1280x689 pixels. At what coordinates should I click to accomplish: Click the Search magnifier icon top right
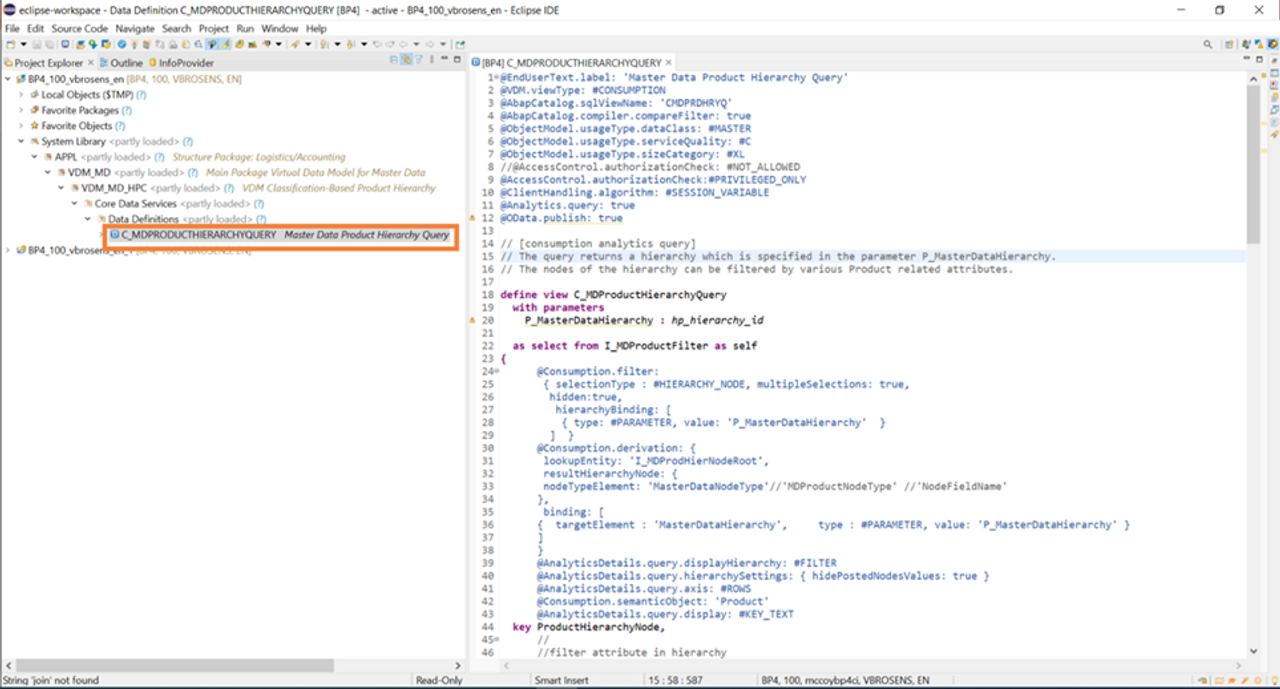[x=1208, y=44]
